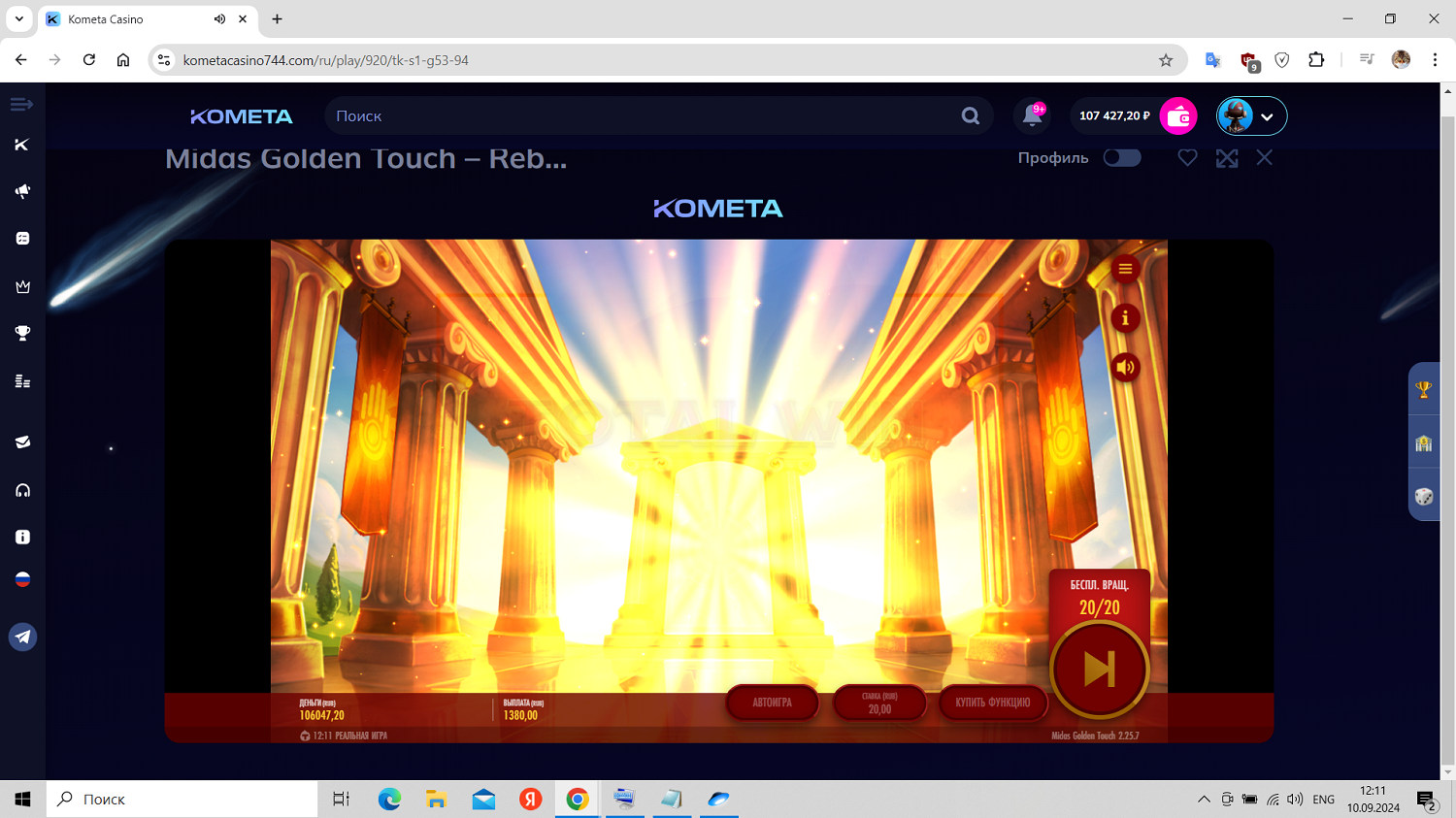Click the 20/20 free spins counter
This screenshot has width=1456, height=818.
[x=1100, y=607]
